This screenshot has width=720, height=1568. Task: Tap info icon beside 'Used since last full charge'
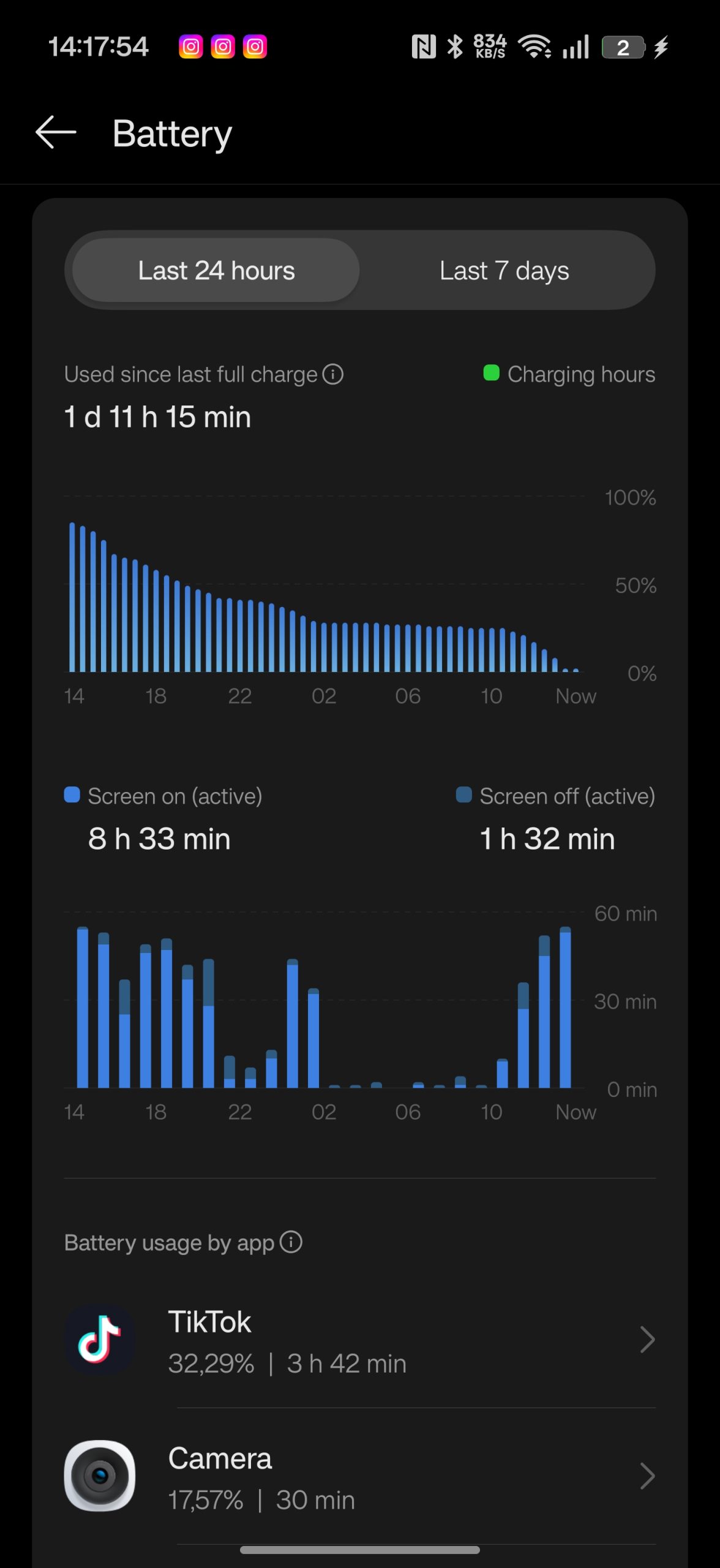[x=333, y=374]
